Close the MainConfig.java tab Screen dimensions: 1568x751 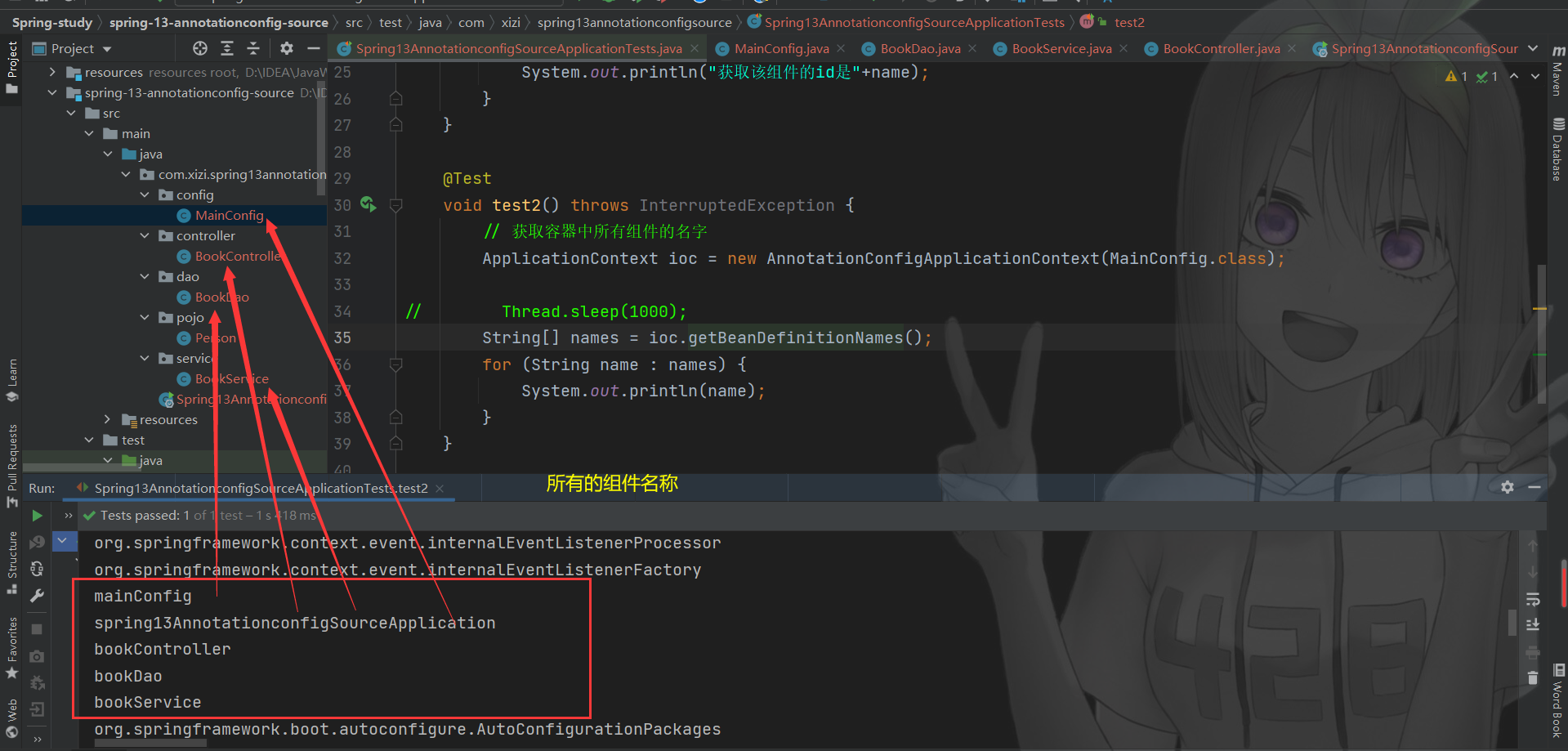tap(841, 49)
